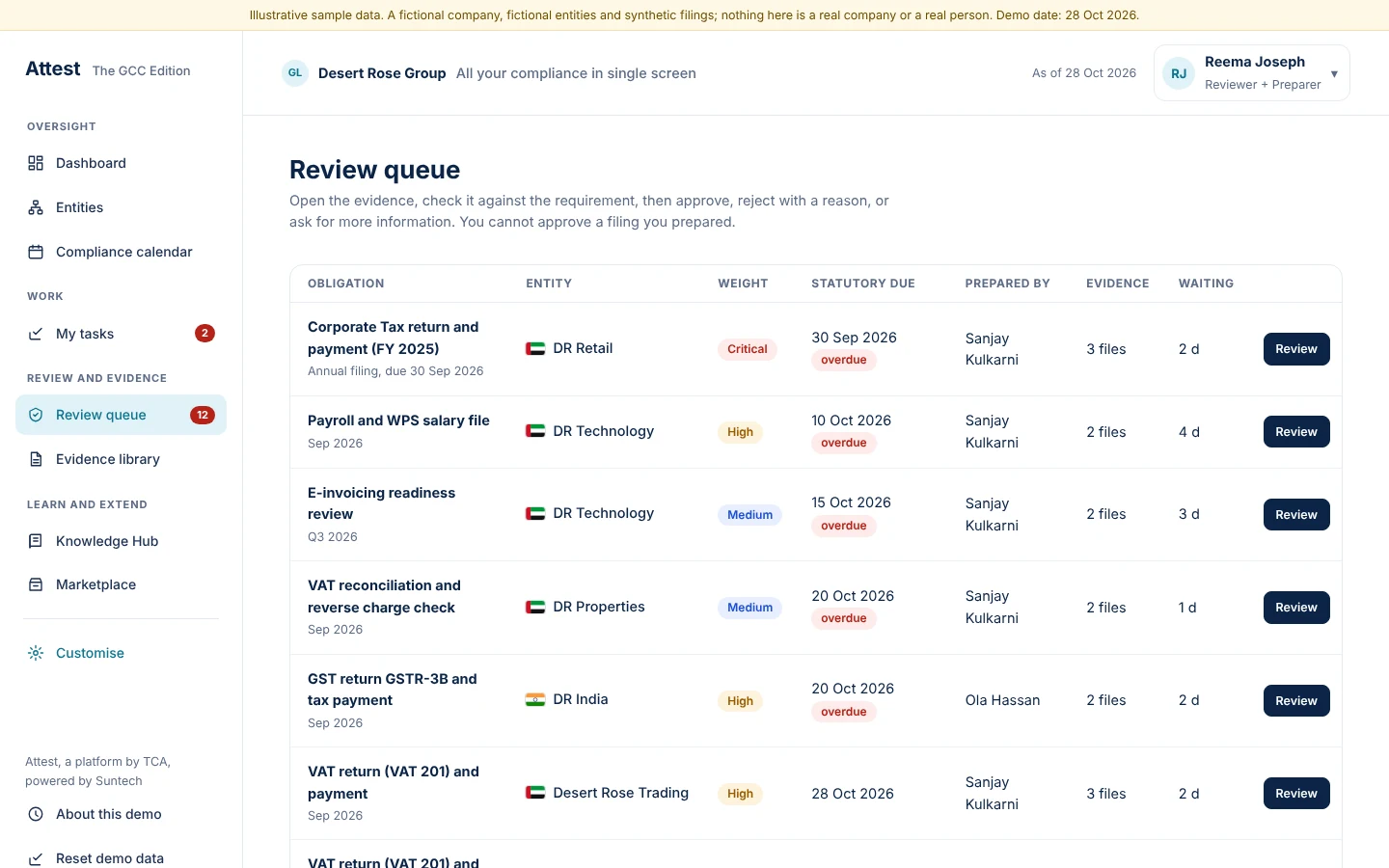Review the VAT reconciliation row for DR Properties
1389x868 pixels.
pyautogui.click(x=1296, y=608)
